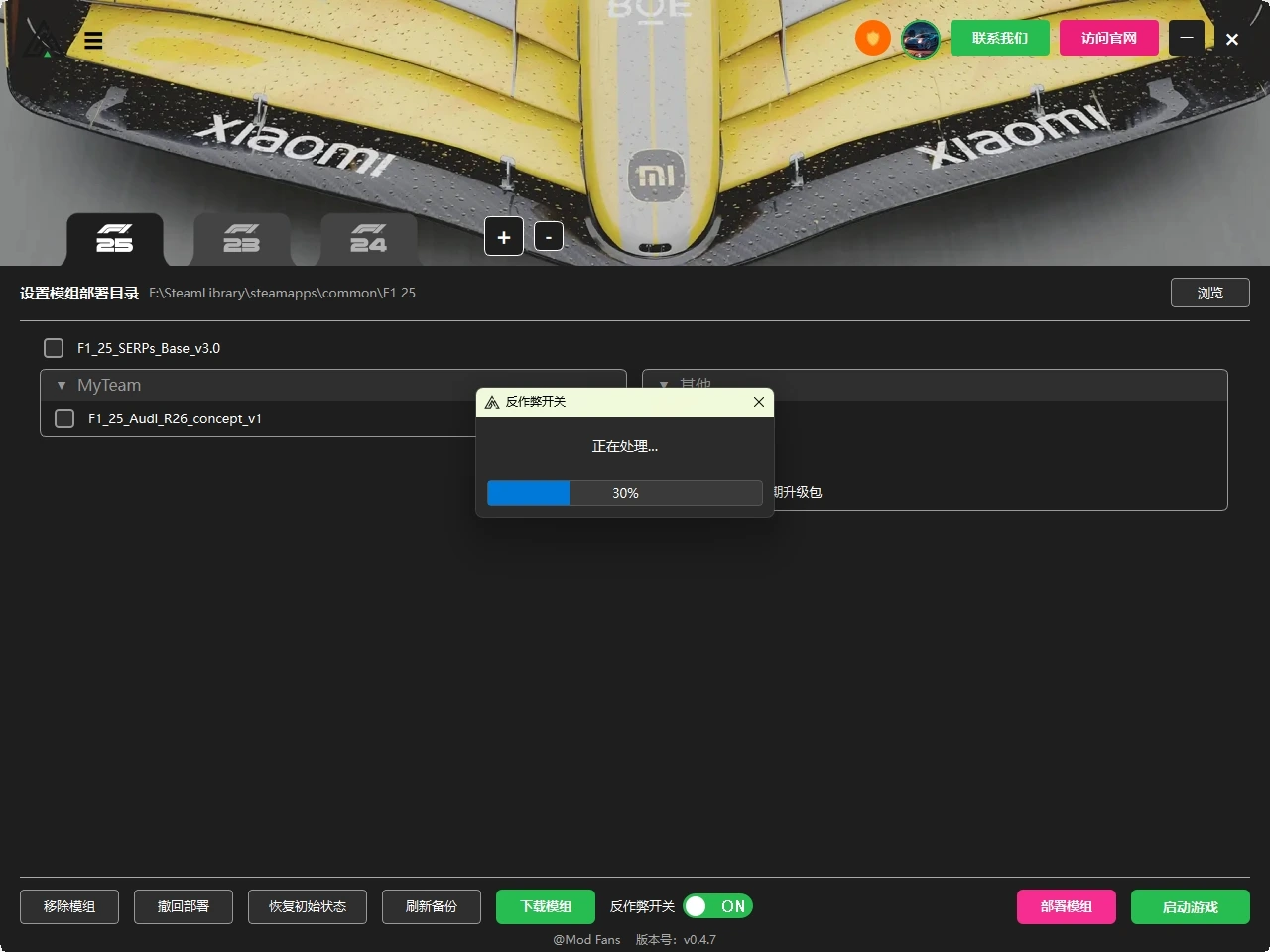Click the 30% progress bar
The height and width of the screenshot is (952, 1270).
[624, 493]
